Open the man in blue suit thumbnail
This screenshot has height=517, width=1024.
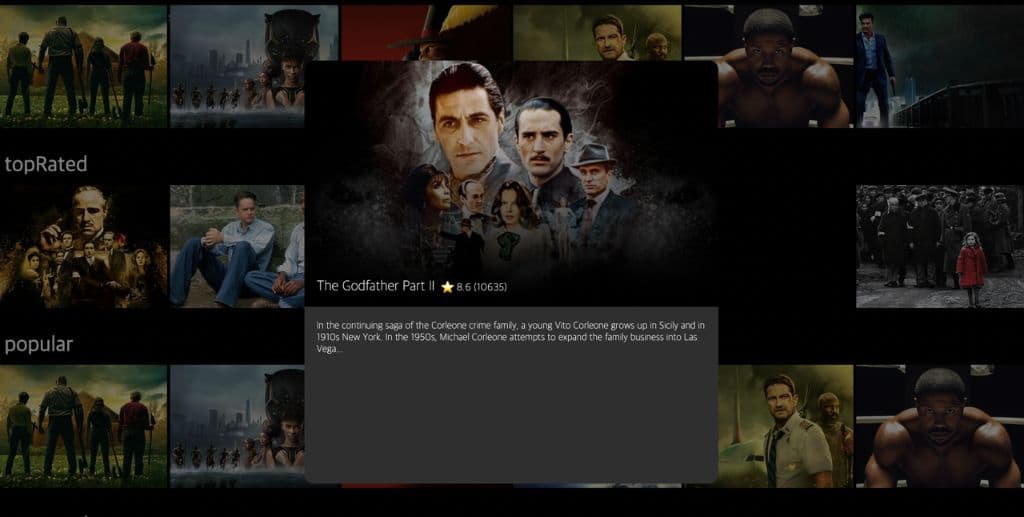click(x=940, y=67)
